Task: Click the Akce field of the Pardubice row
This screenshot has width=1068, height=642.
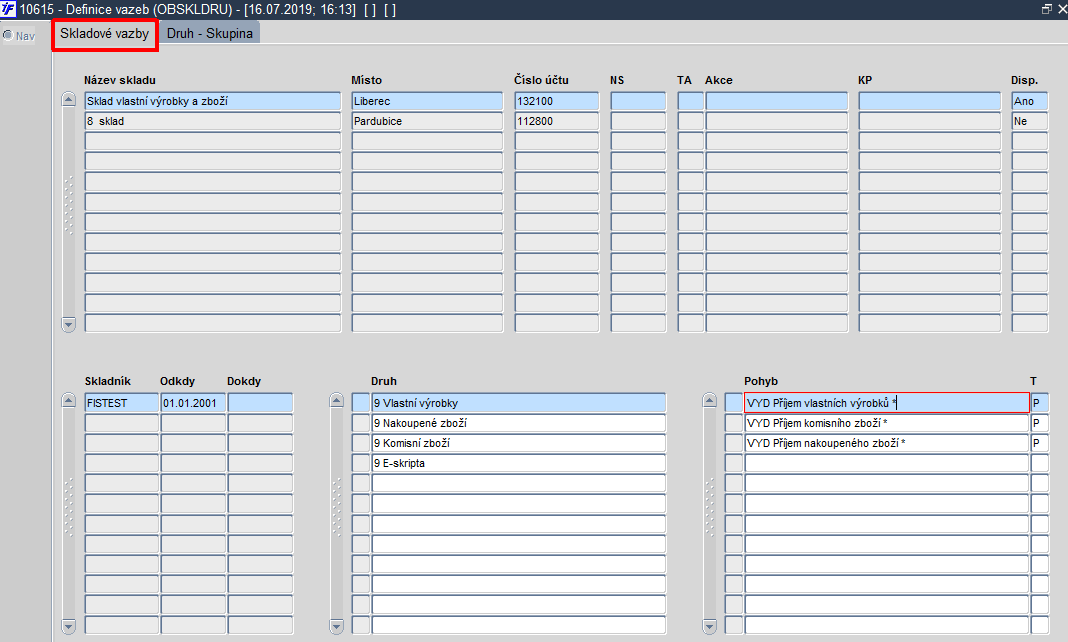Action: tap(776, 121)
